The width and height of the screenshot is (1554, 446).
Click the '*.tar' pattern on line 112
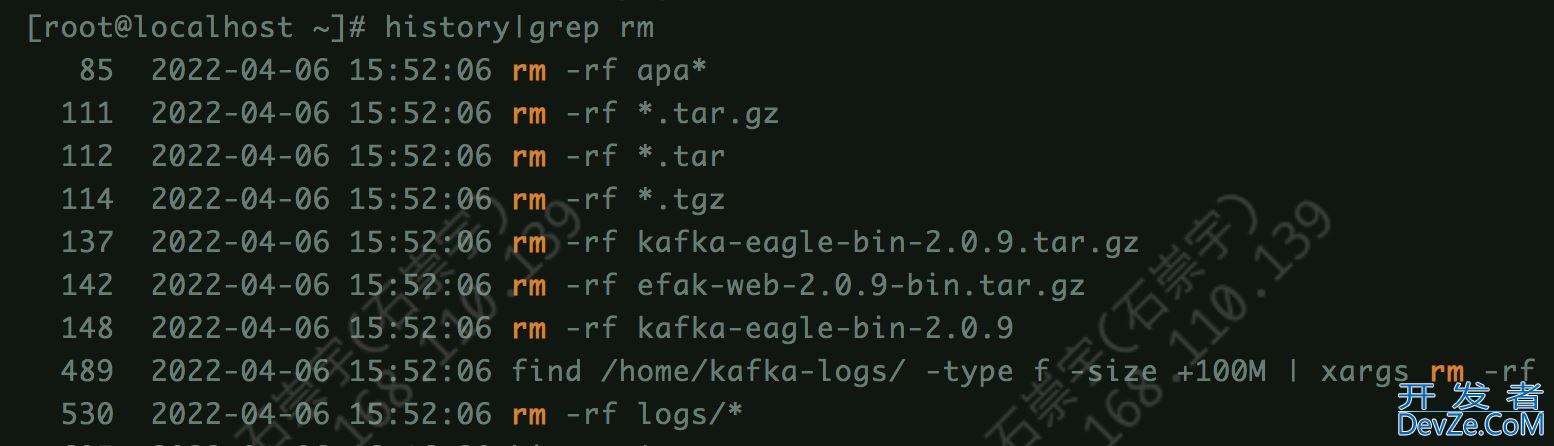click(x=681, y=156)
